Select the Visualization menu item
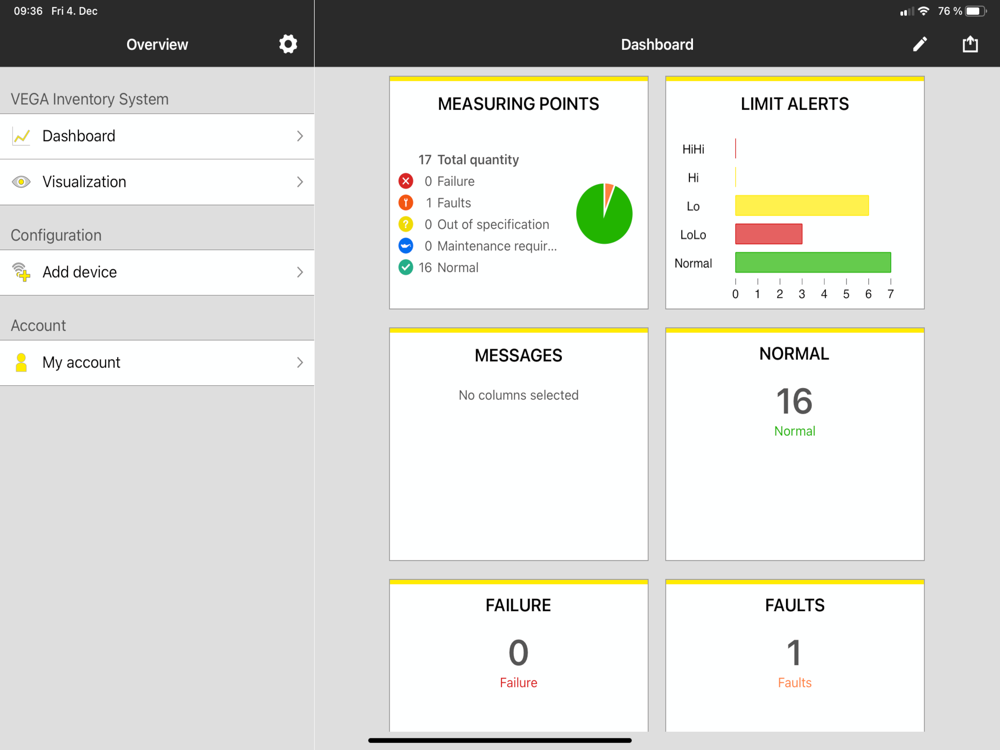1000x750 pixels. [157, 182]
